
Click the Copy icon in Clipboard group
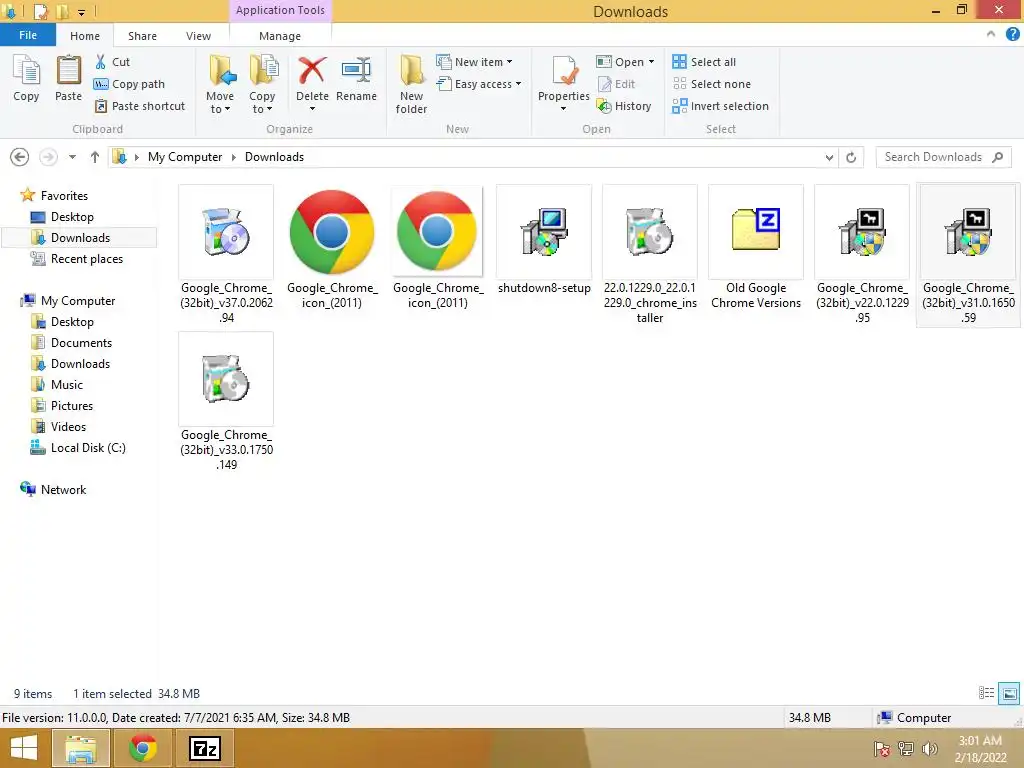click(26, 79)
